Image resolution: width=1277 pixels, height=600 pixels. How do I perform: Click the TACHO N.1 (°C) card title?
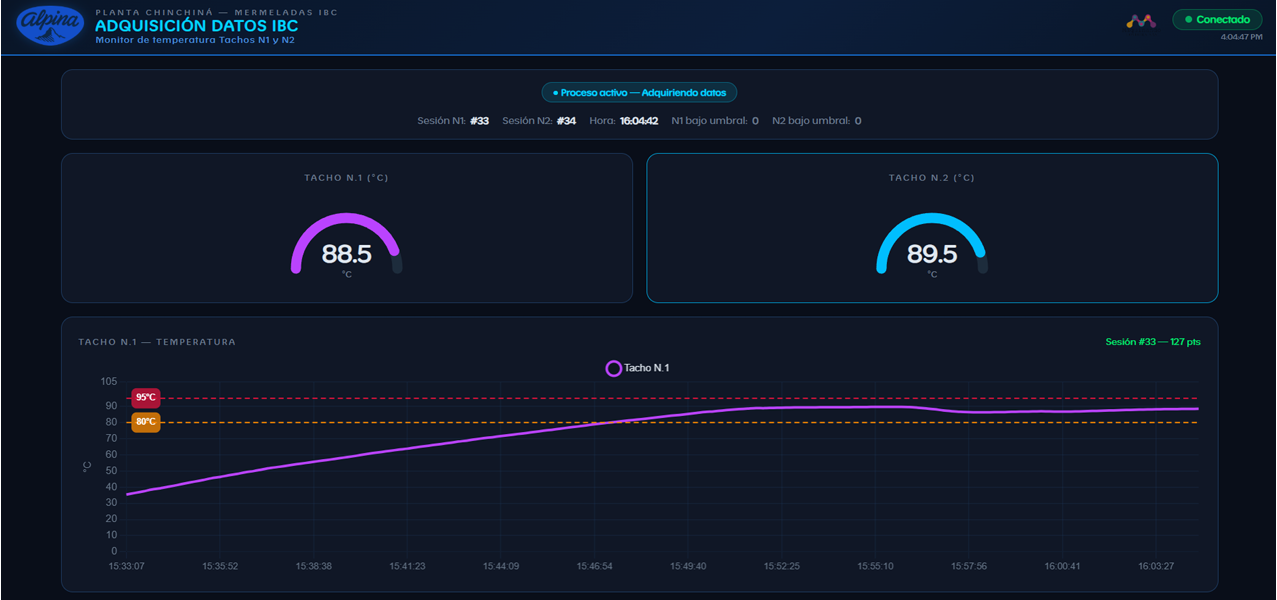[346, 178]
